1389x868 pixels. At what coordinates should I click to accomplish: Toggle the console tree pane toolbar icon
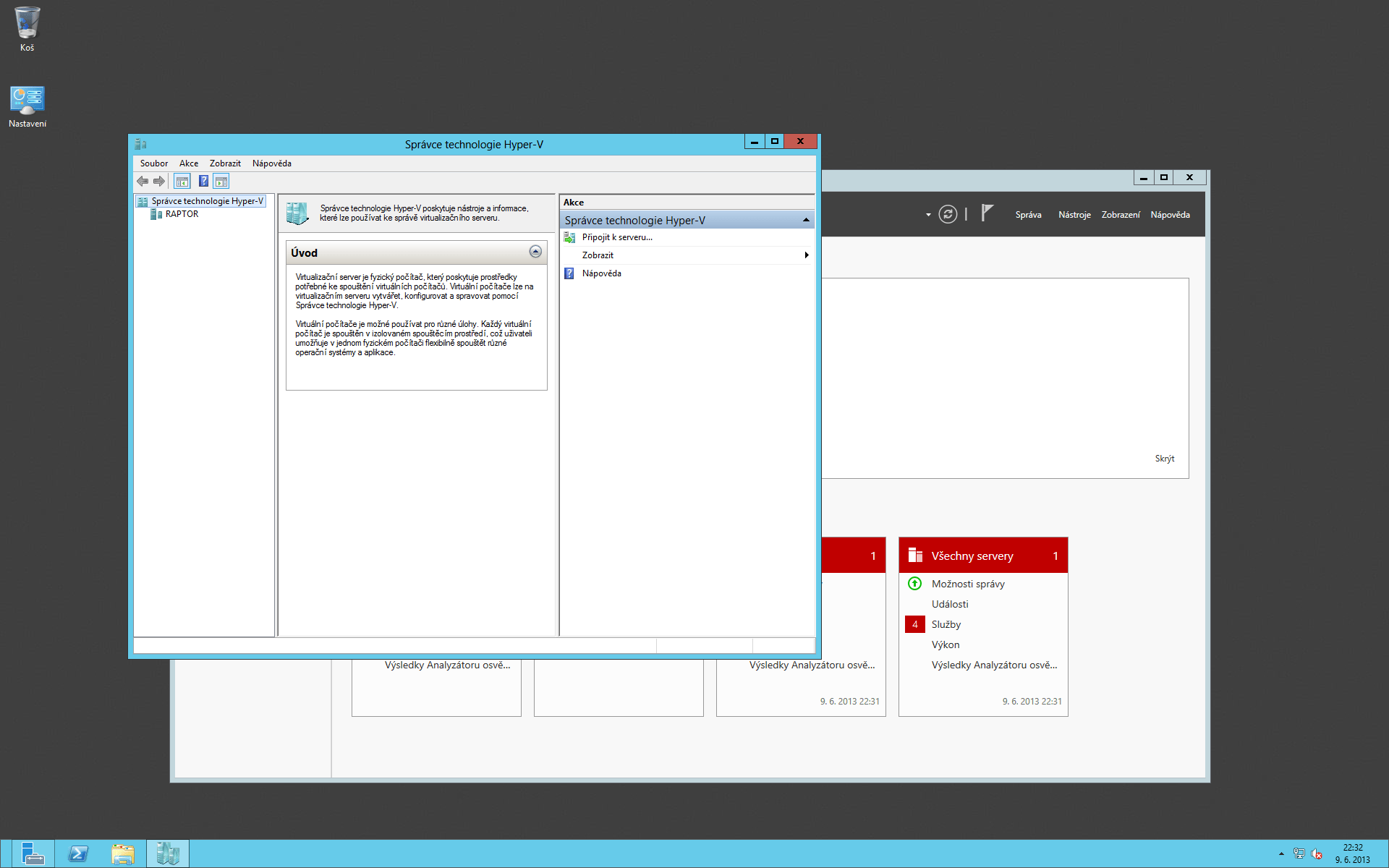point(182,182)
